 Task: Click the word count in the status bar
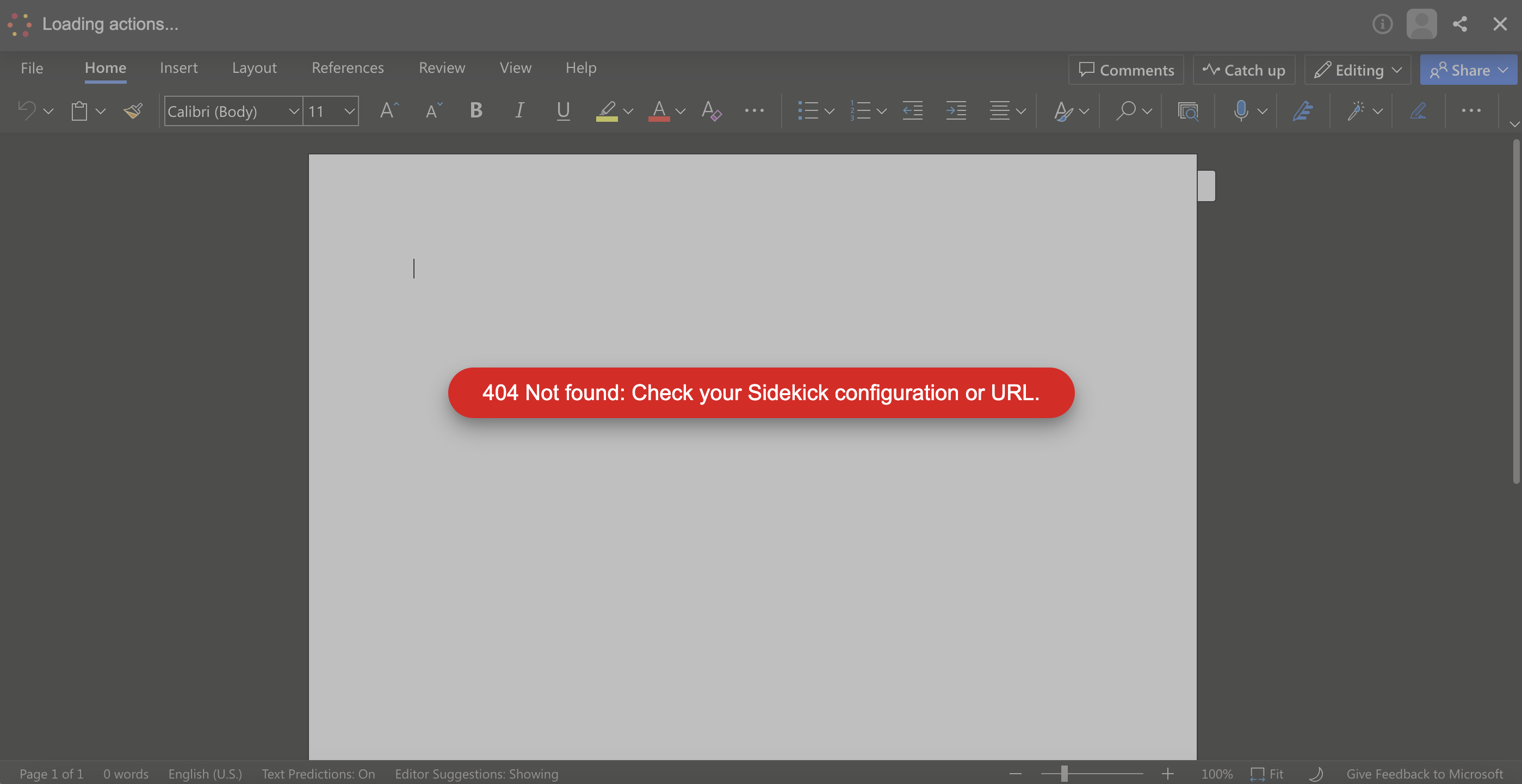(125, 774)
